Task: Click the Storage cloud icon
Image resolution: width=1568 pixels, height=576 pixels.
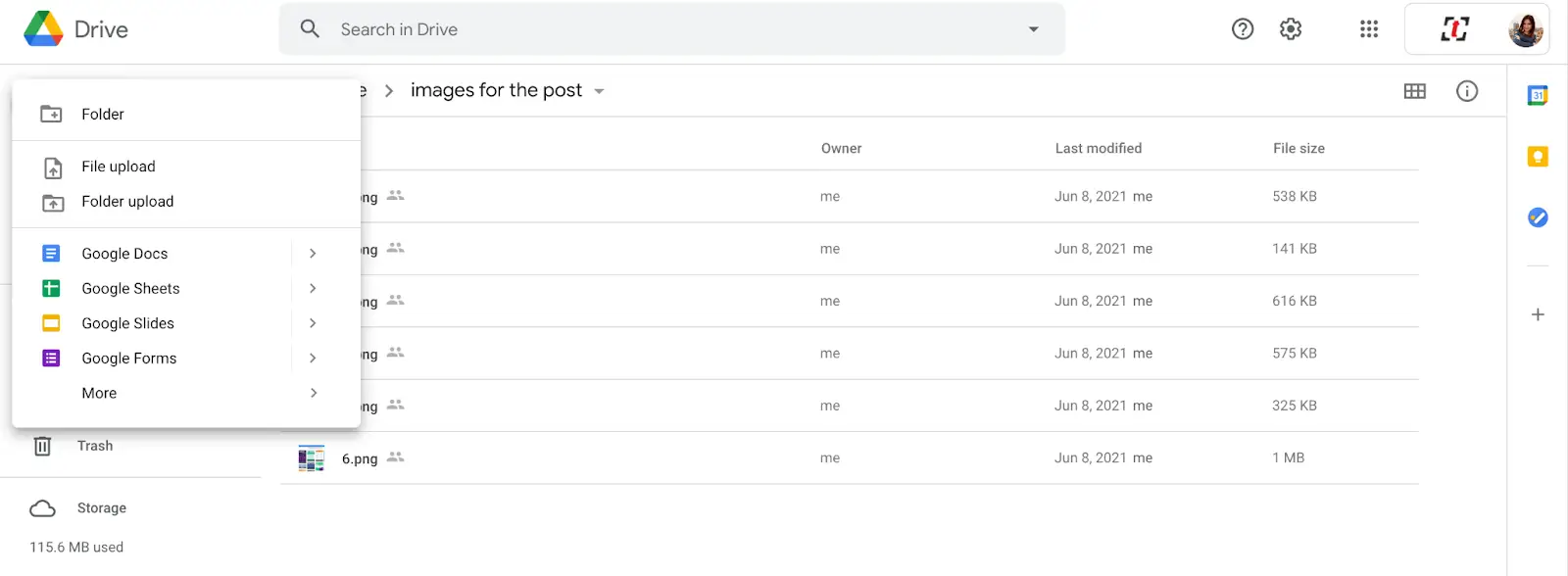Action: [43, 508]
